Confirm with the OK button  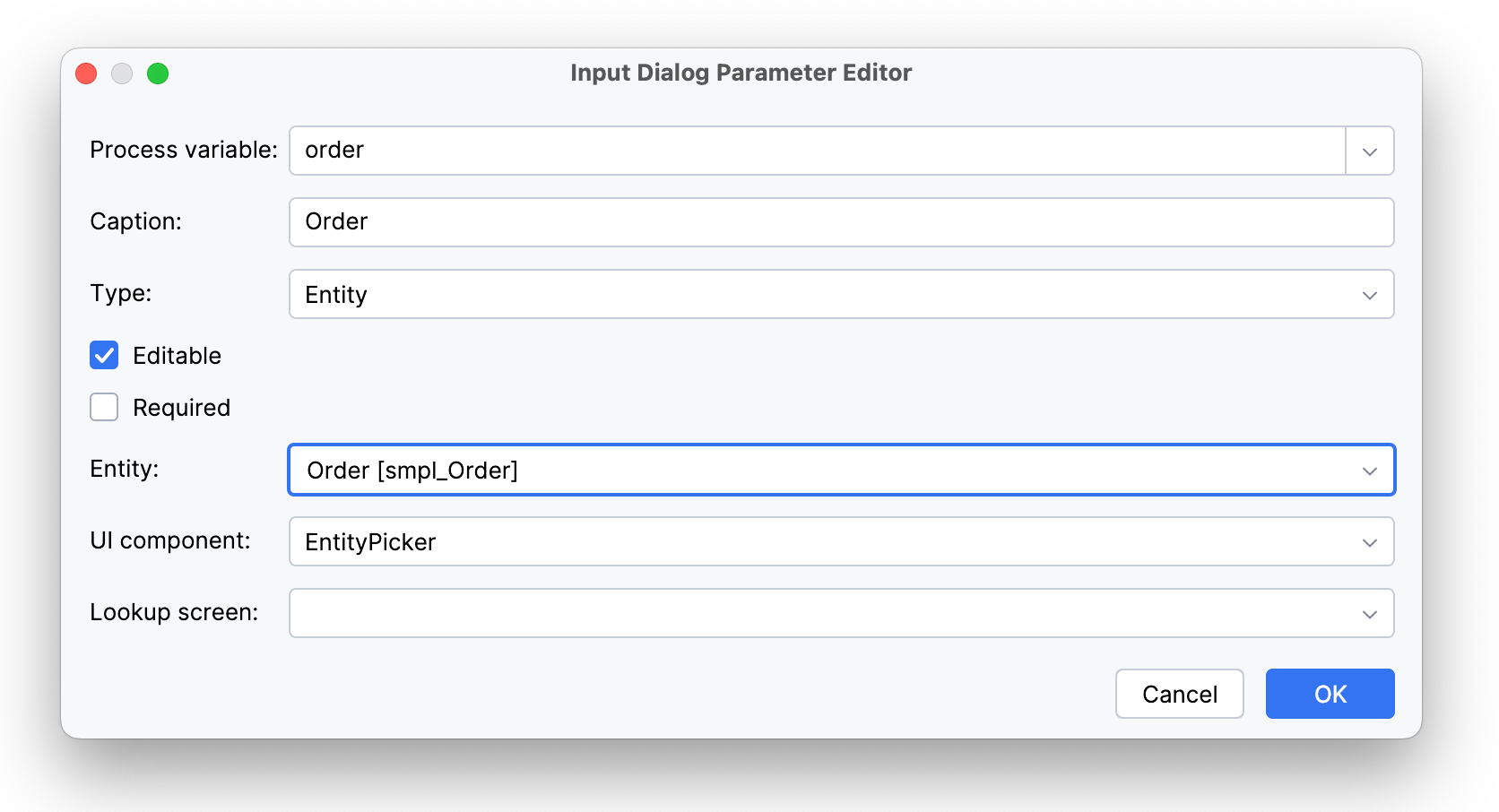(1329, 694)
